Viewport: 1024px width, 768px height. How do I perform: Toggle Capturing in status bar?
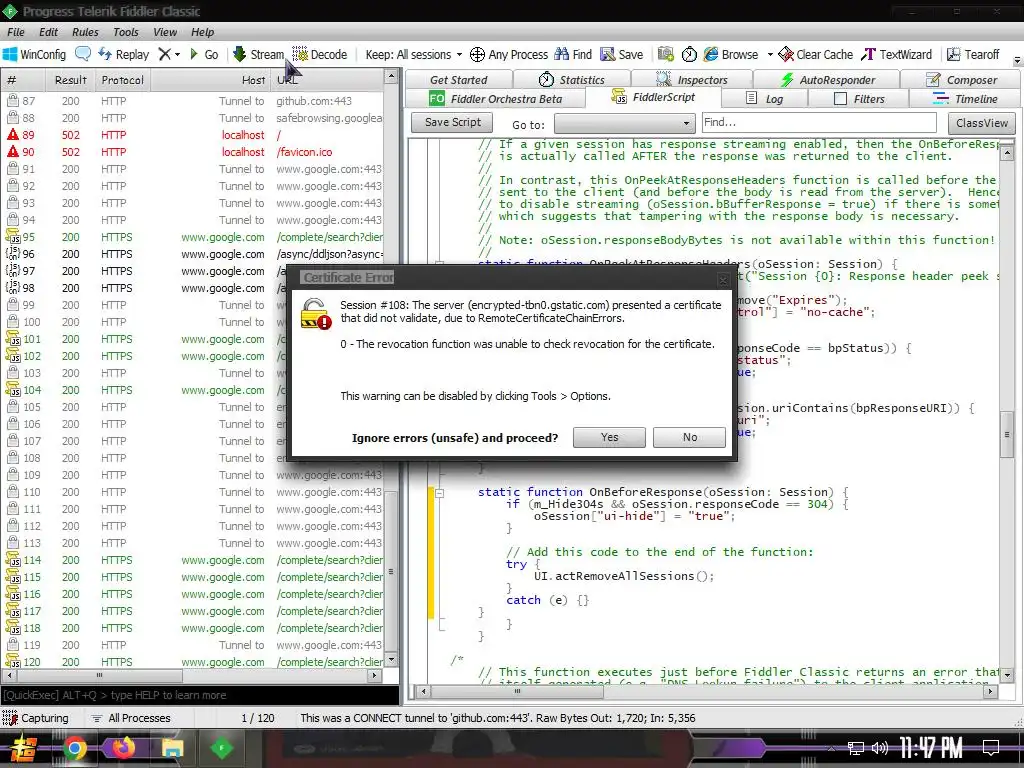[x=36, y=718]
